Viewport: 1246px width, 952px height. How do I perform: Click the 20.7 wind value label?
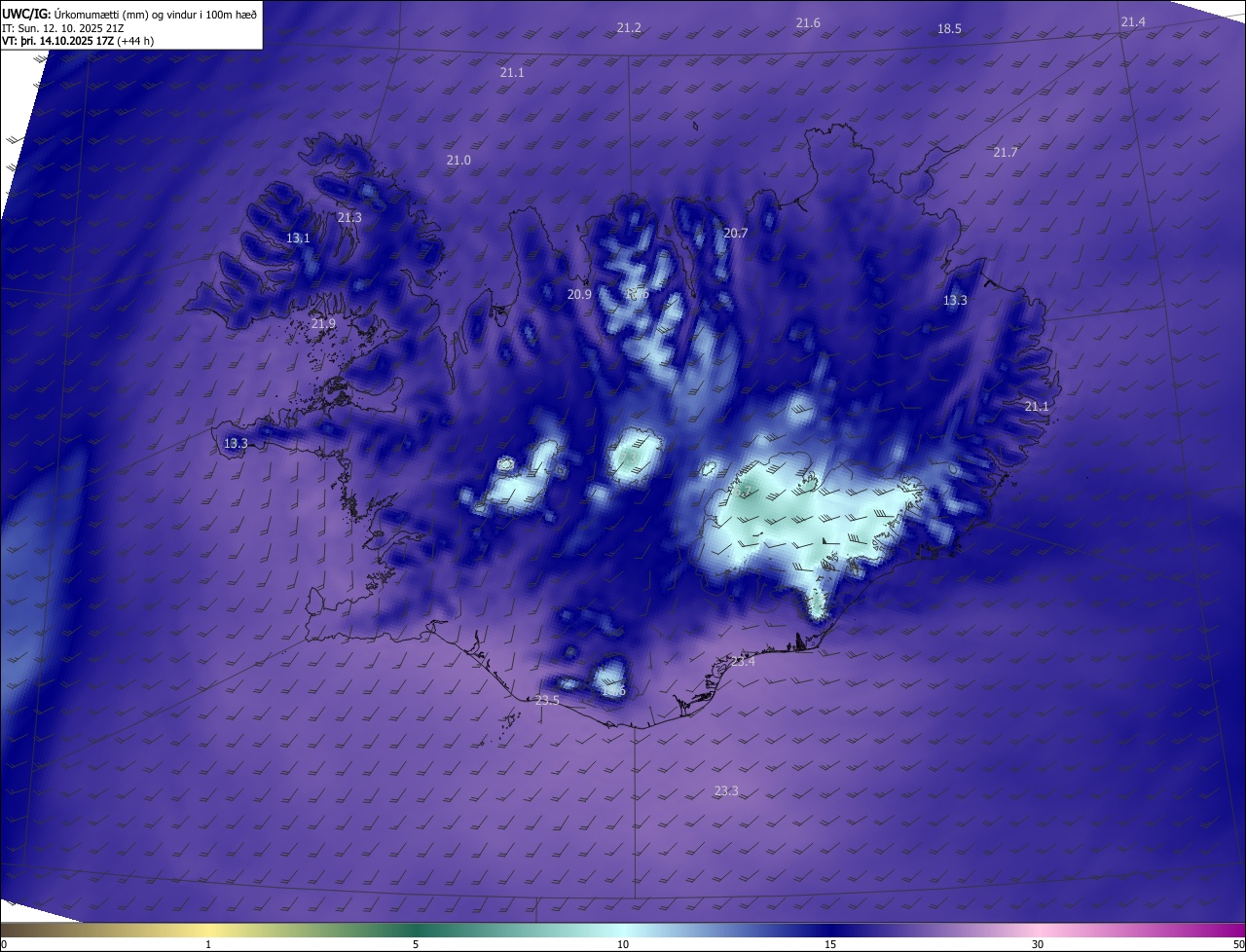[736, 233]
